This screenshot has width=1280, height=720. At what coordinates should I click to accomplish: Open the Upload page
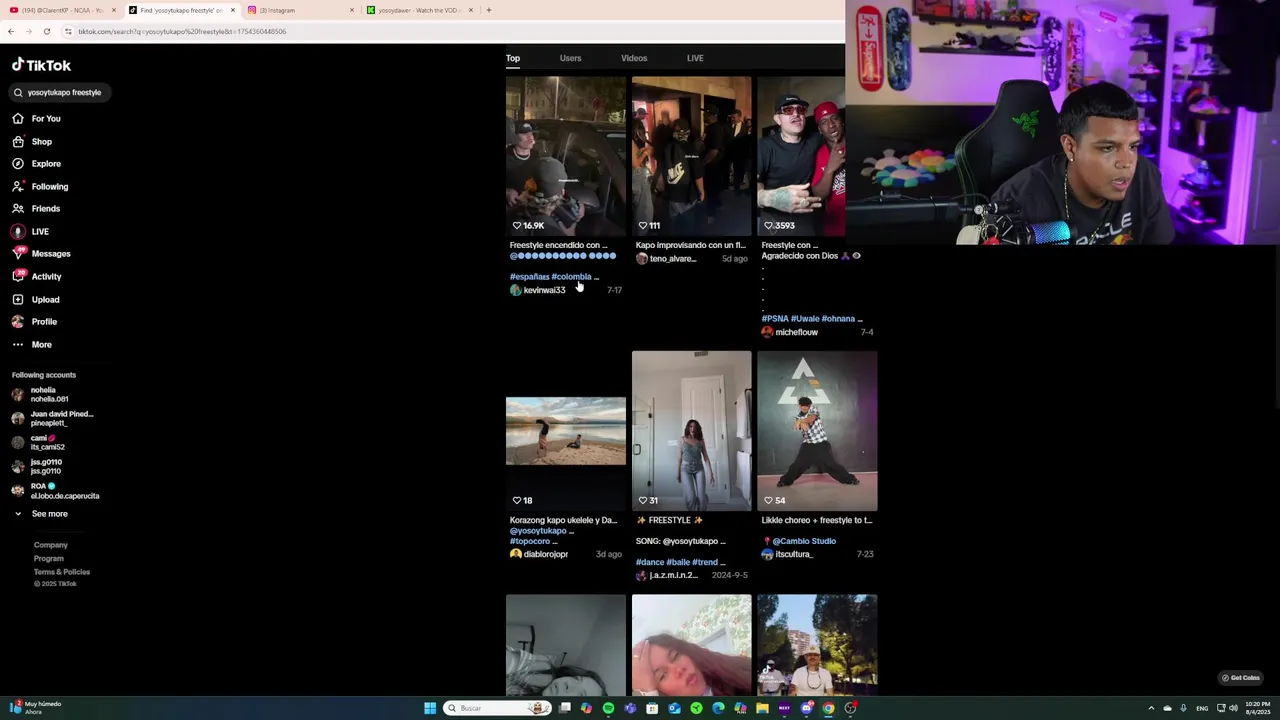[36, 299]
